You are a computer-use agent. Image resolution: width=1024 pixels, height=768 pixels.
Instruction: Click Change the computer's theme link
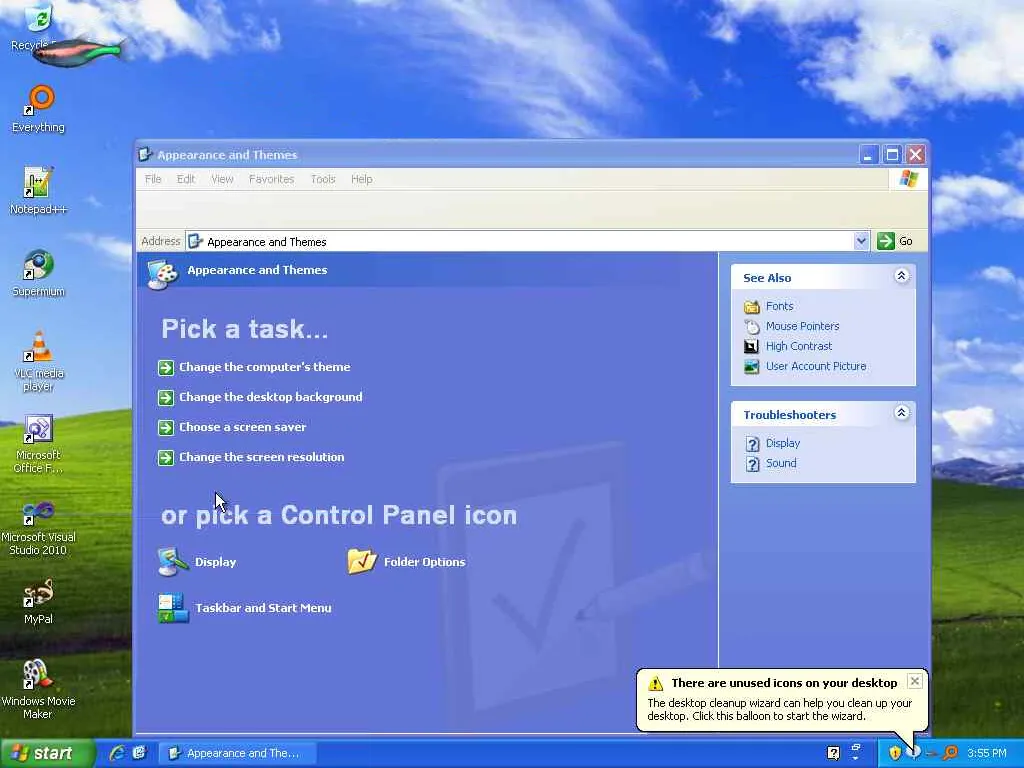point(264,367)
